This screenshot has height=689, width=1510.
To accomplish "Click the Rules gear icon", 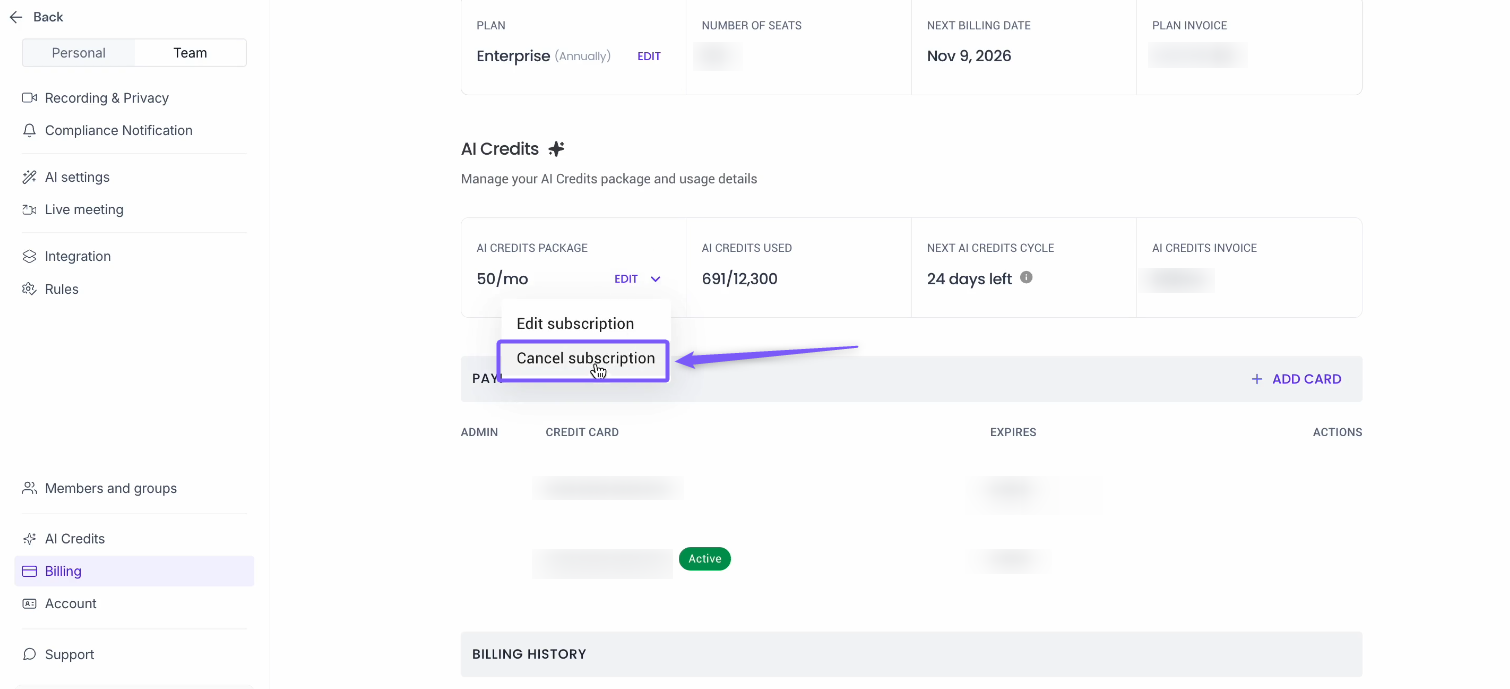I will pos(29,289).
